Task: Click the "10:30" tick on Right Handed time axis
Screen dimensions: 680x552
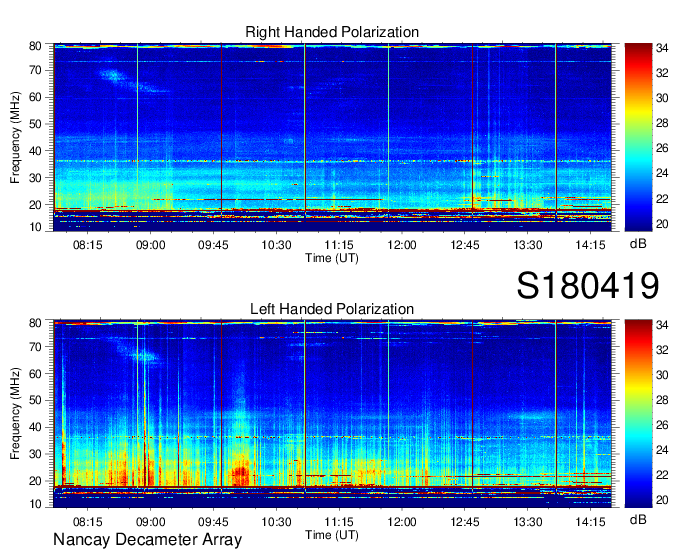Action: coord(276,245)
